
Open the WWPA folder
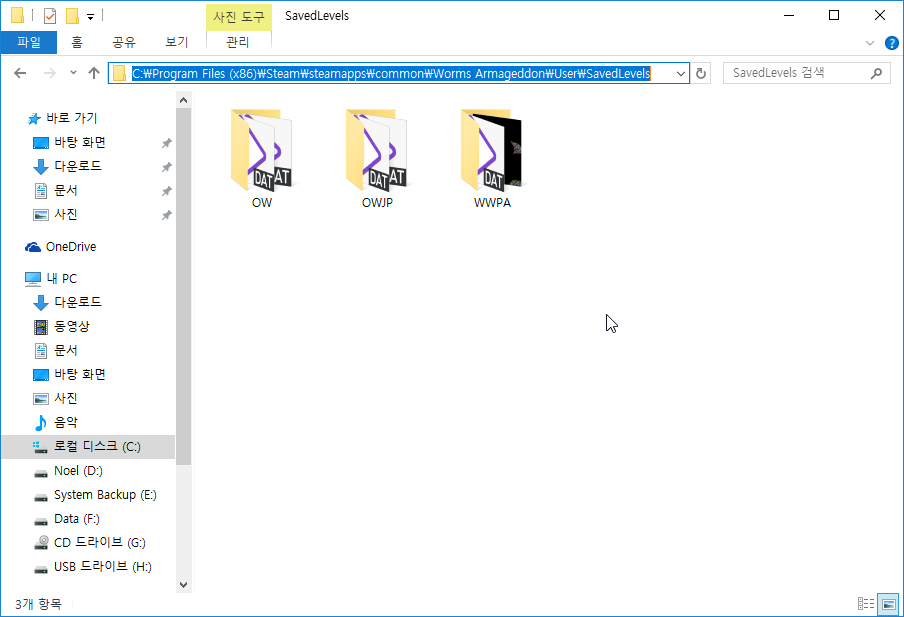click(x=492, y=157)
